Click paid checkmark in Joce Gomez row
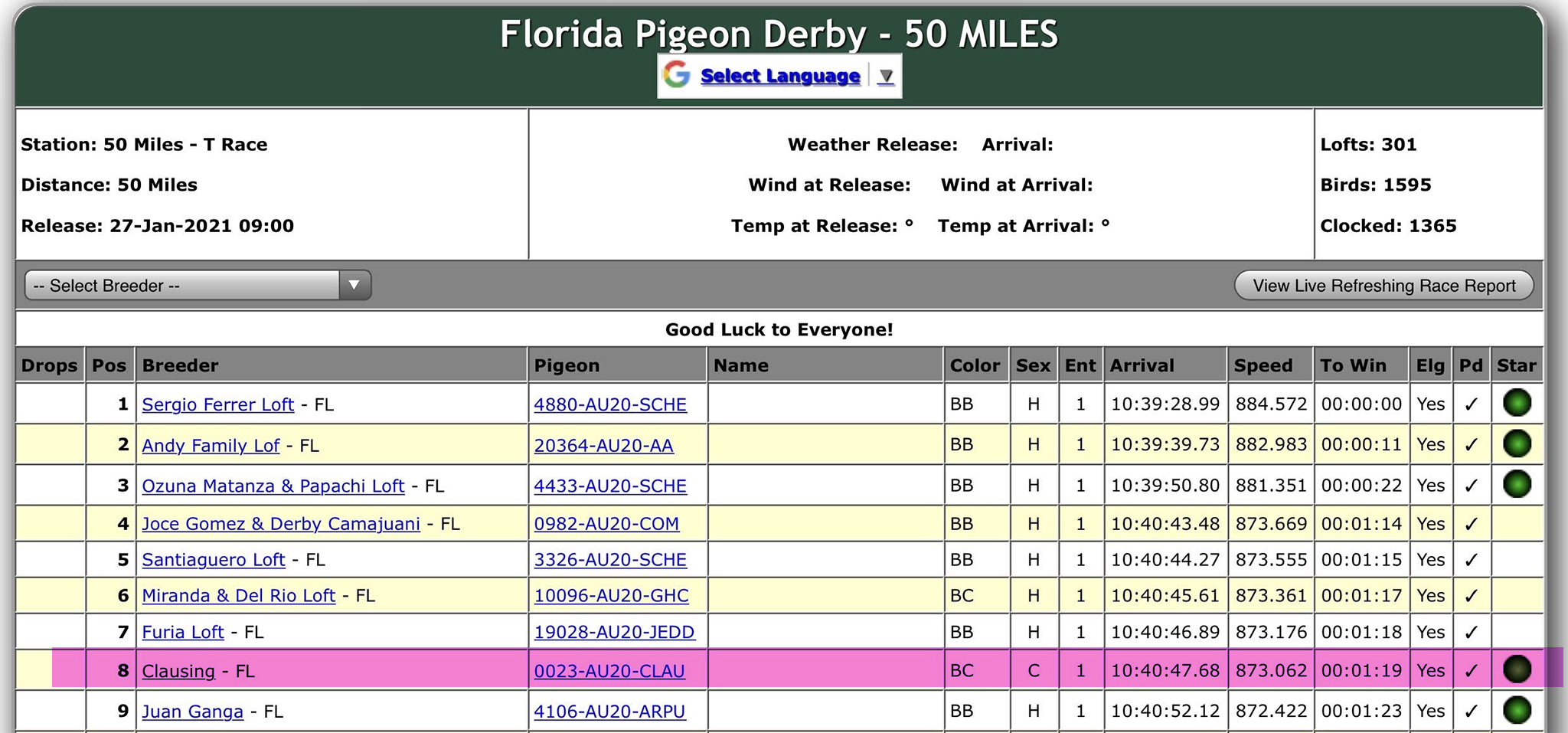 (1471, 524)
